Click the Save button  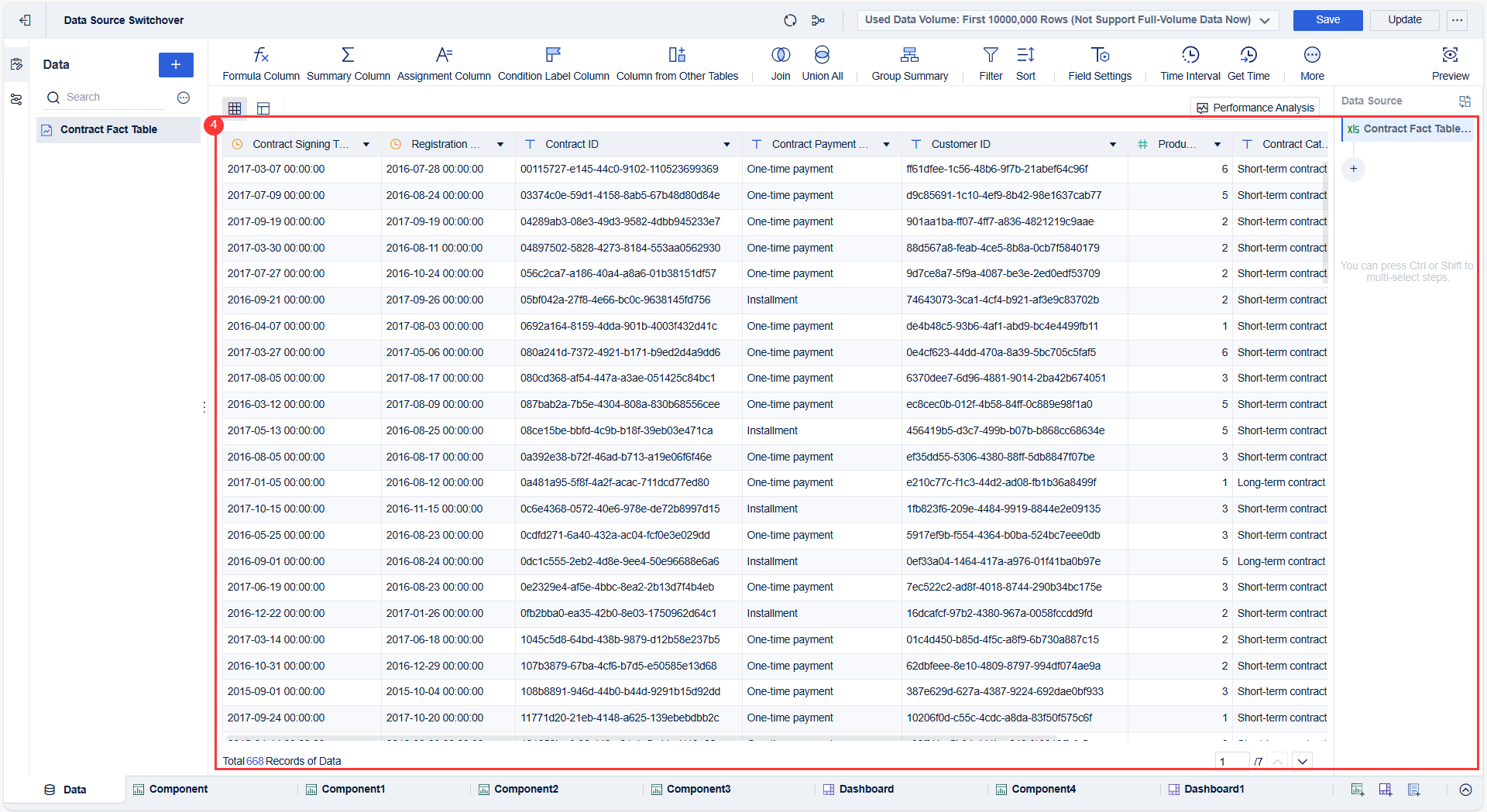click(1327, 20)
